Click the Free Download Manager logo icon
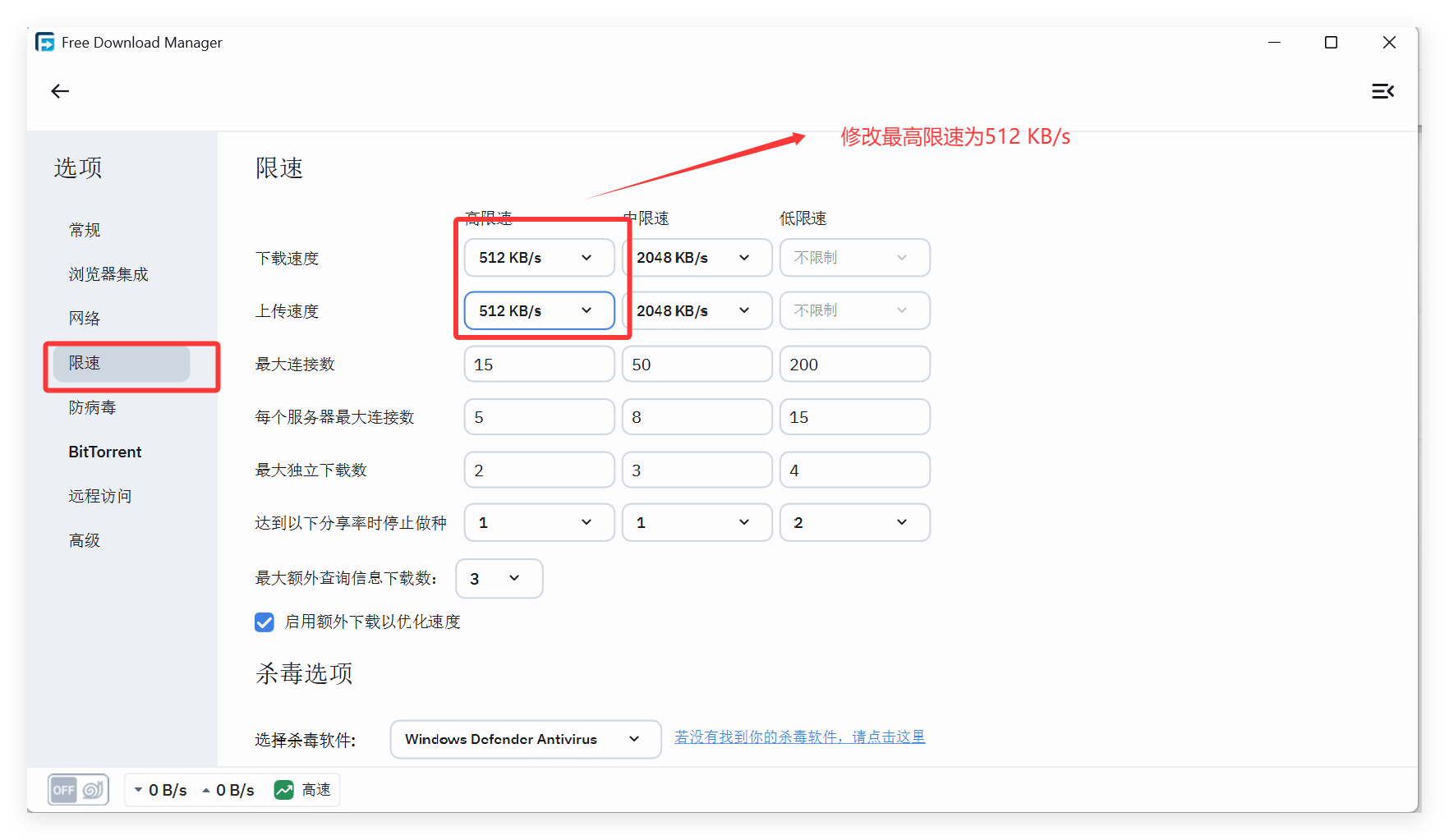 pos(45,42)
